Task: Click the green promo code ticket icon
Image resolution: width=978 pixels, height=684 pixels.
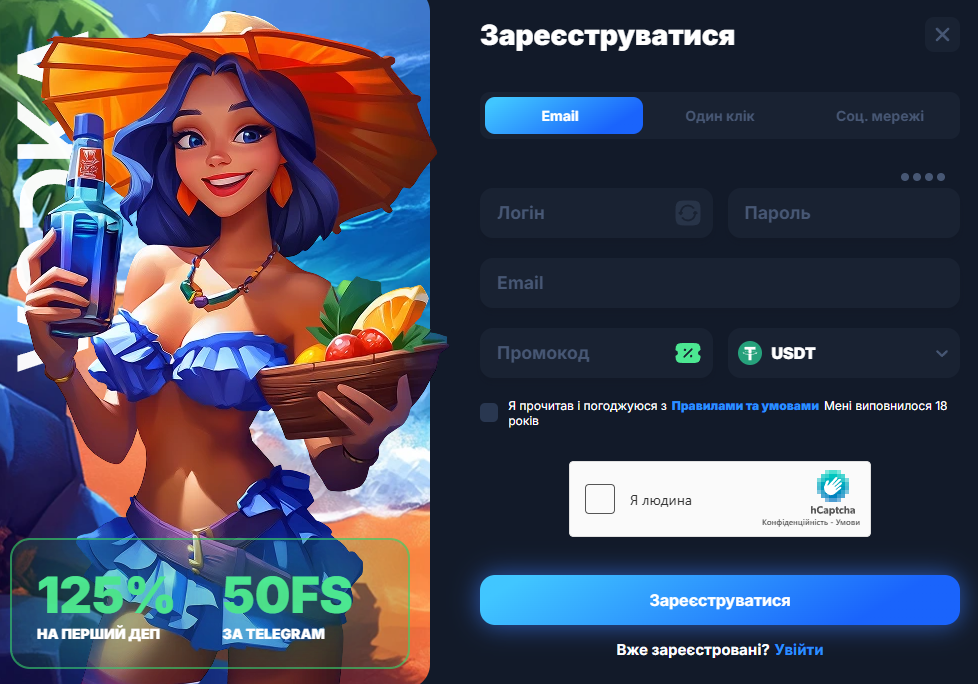Action: point(687,353)
